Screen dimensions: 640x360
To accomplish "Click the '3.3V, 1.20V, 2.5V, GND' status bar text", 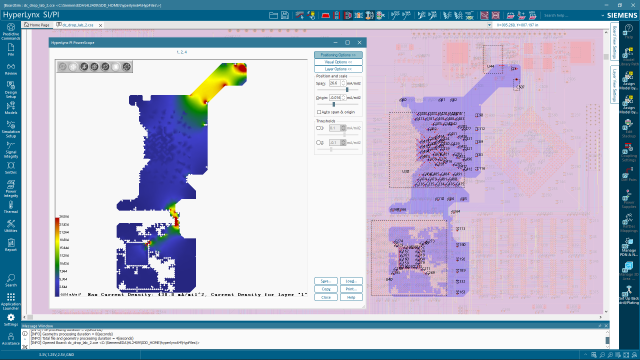I will (56, 355).
